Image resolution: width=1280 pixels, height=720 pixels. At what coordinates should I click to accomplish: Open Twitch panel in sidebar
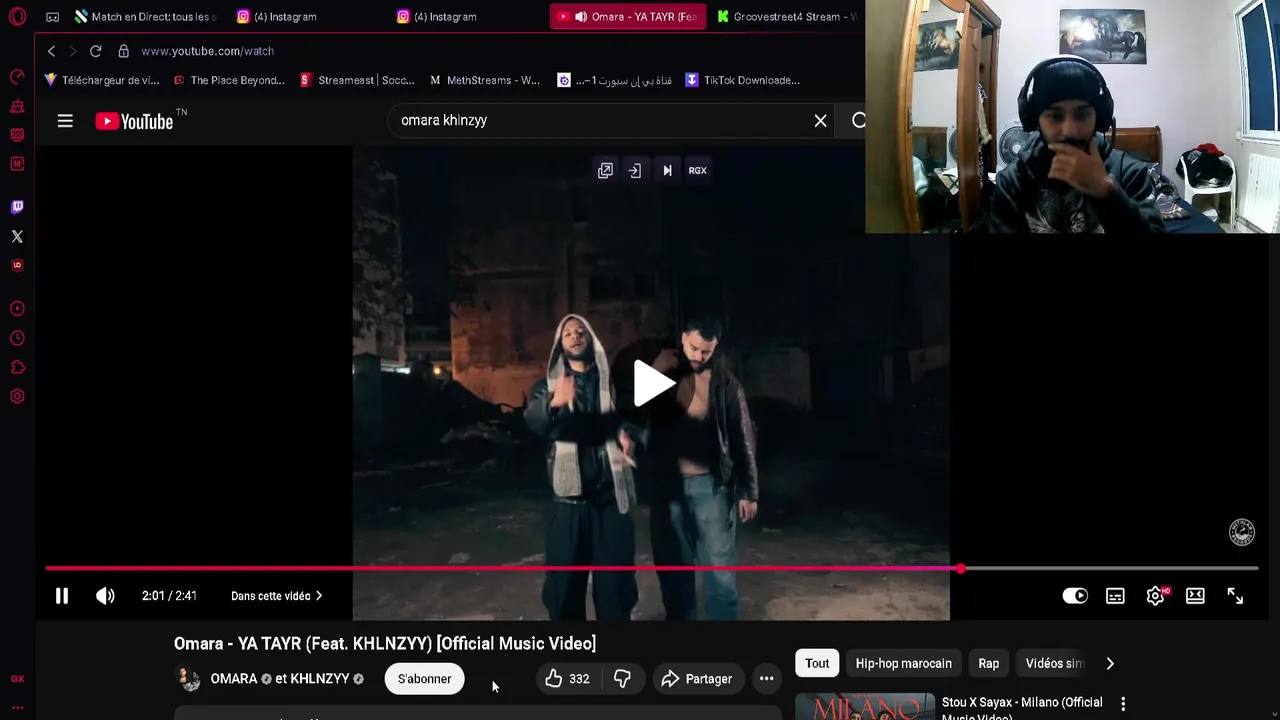click(x=17, y=207)
